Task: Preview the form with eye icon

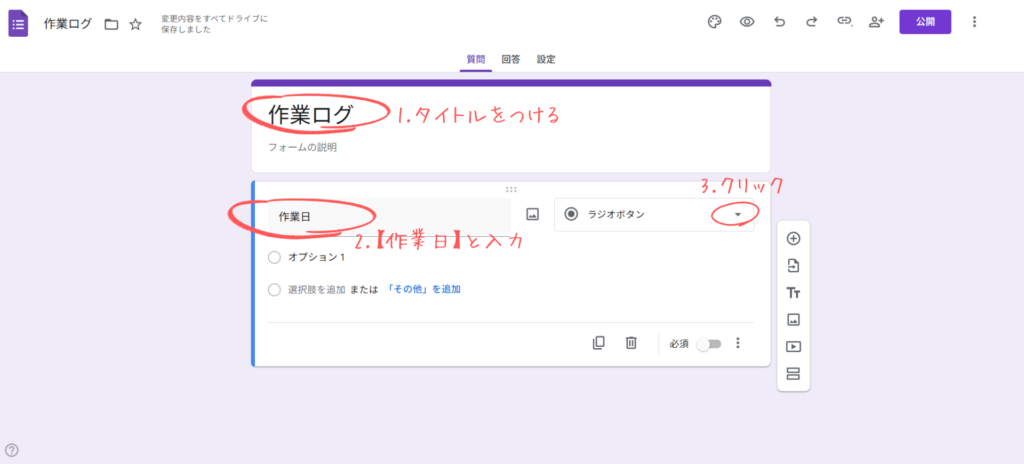Action: [x=747, y=22]
